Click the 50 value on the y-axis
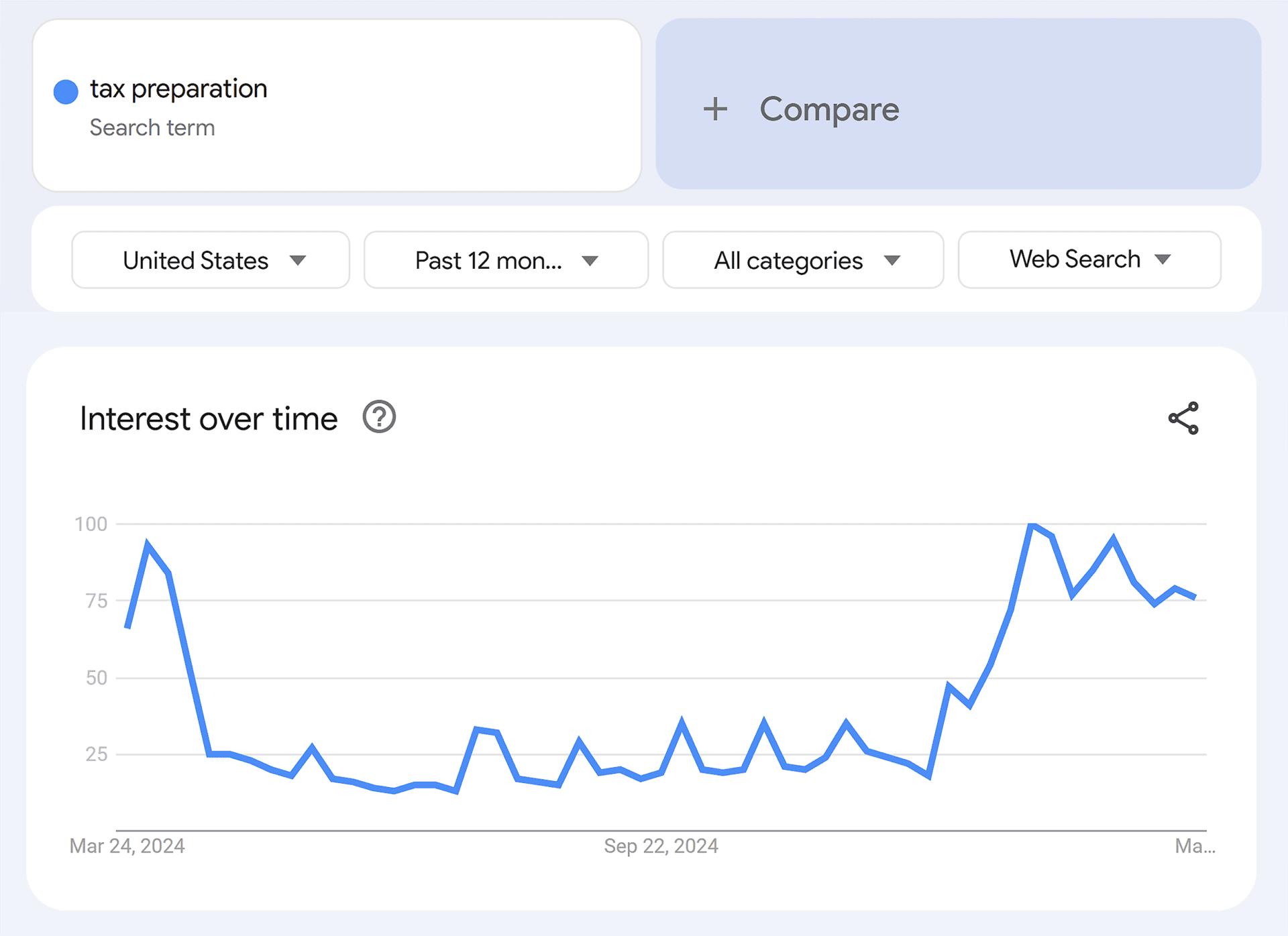This screenshot has width=1288, height=936. (97, 678)
